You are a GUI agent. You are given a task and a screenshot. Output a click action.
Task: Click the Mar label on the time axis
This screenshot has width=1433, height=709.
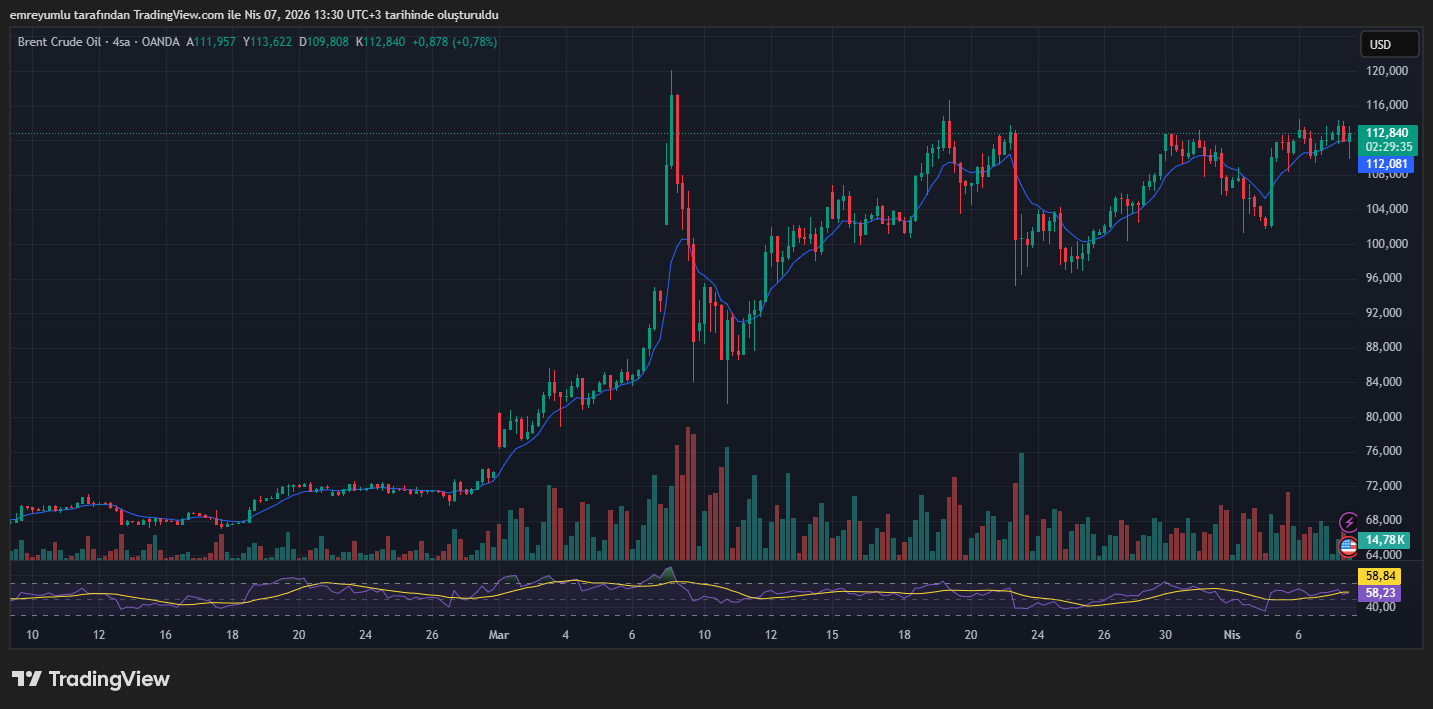click(x=499, y=635)
